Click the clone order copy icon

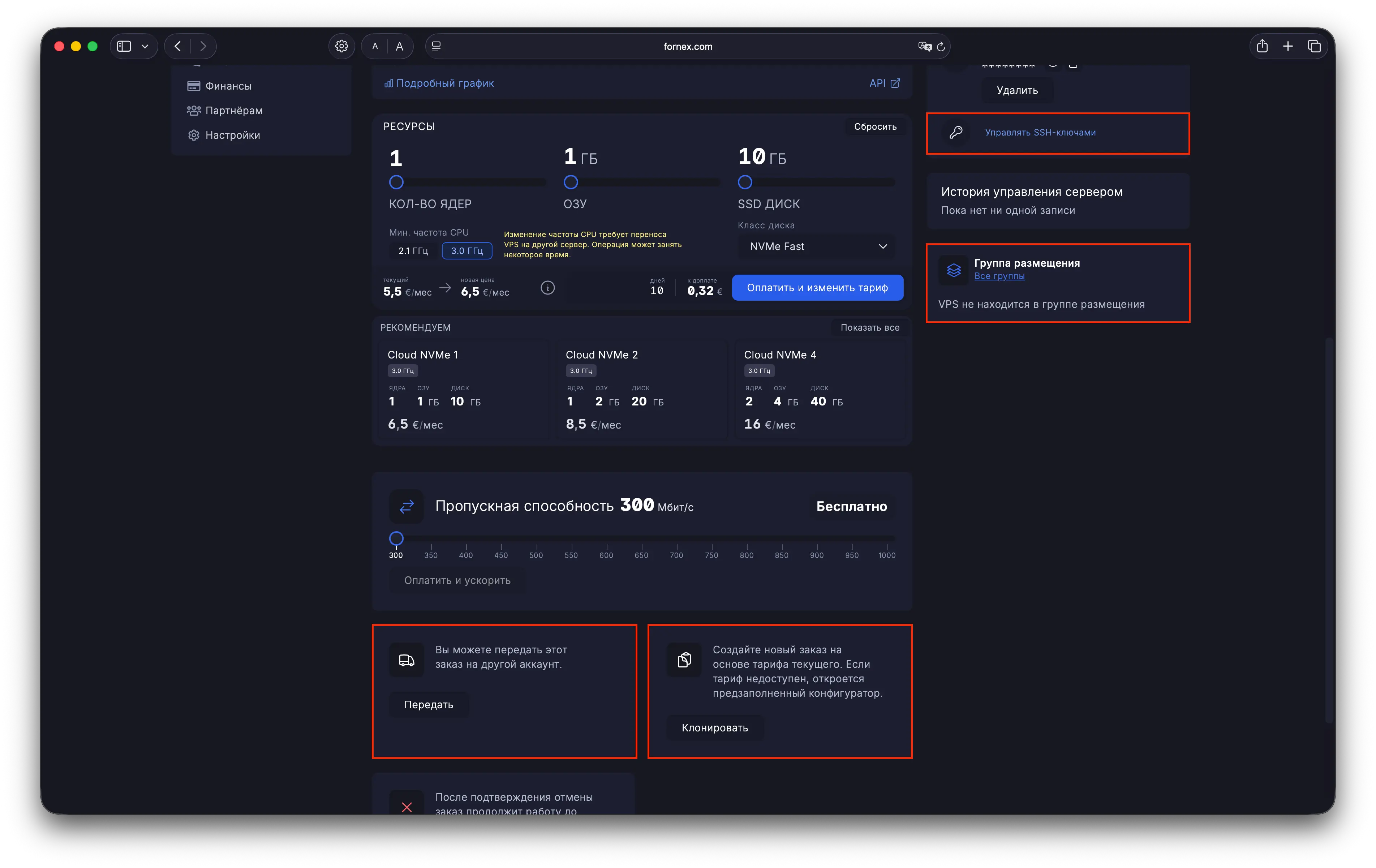684,660
